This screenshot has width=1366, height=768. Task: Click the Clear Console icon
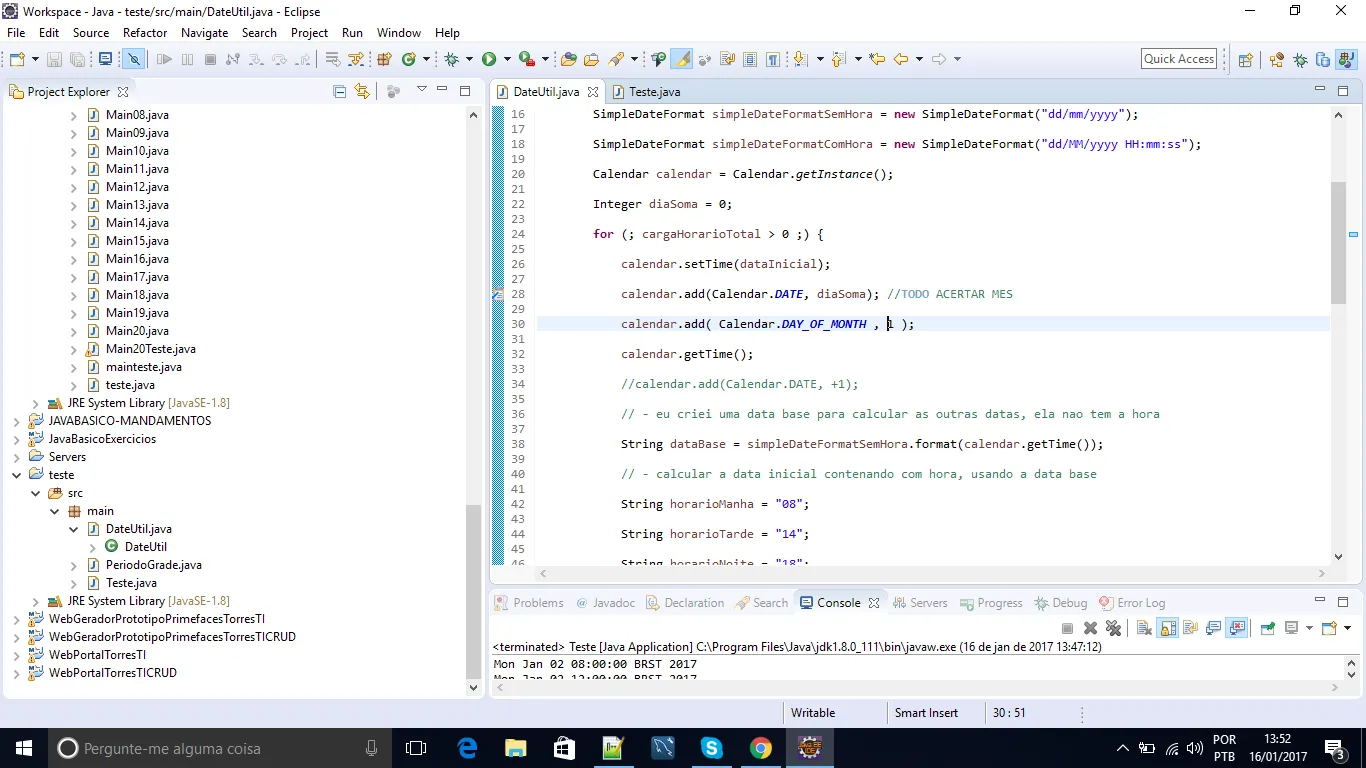1143,628
